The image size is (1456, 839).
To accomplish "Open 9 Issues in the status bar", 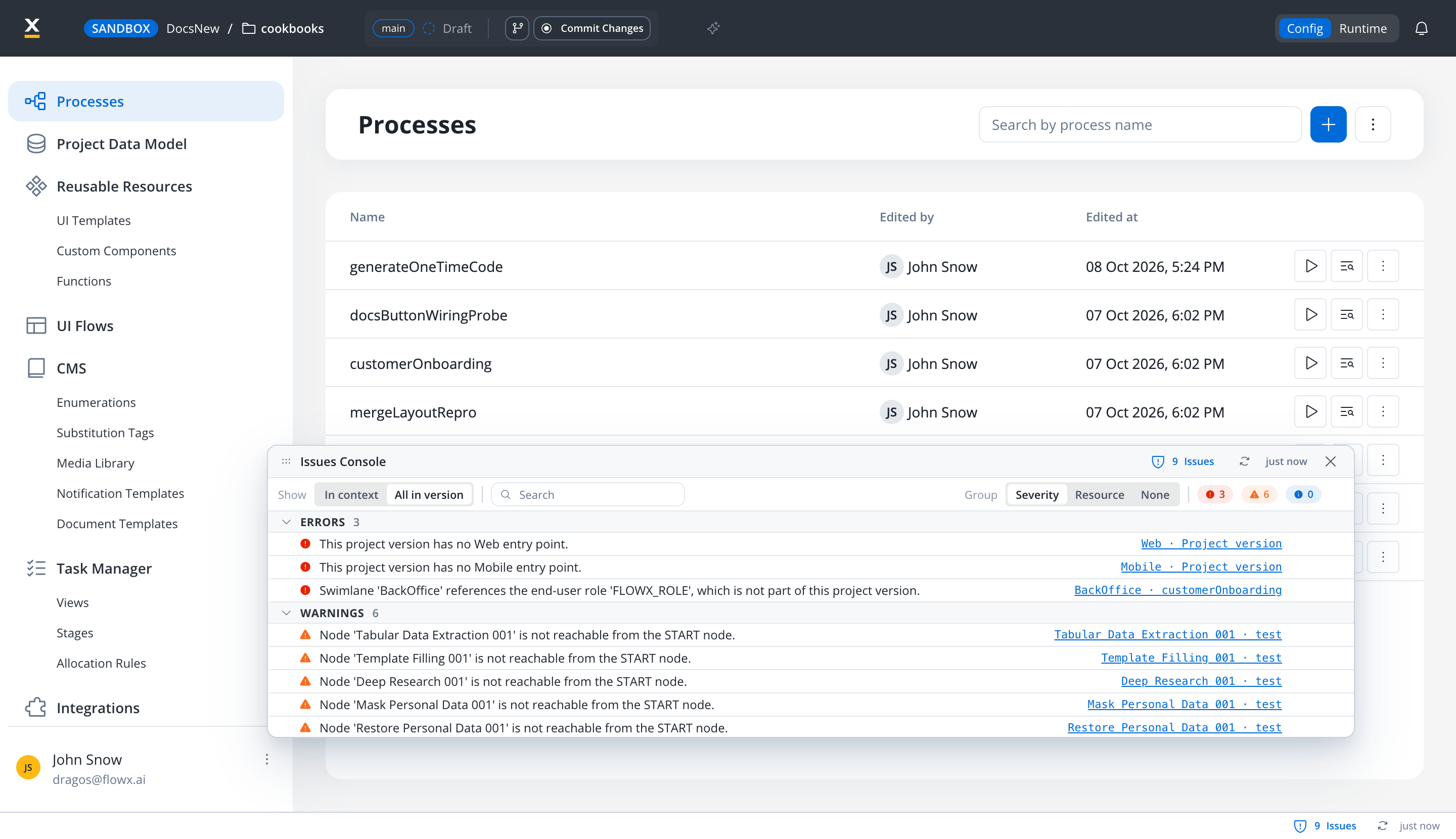I will click(1325, 826).
